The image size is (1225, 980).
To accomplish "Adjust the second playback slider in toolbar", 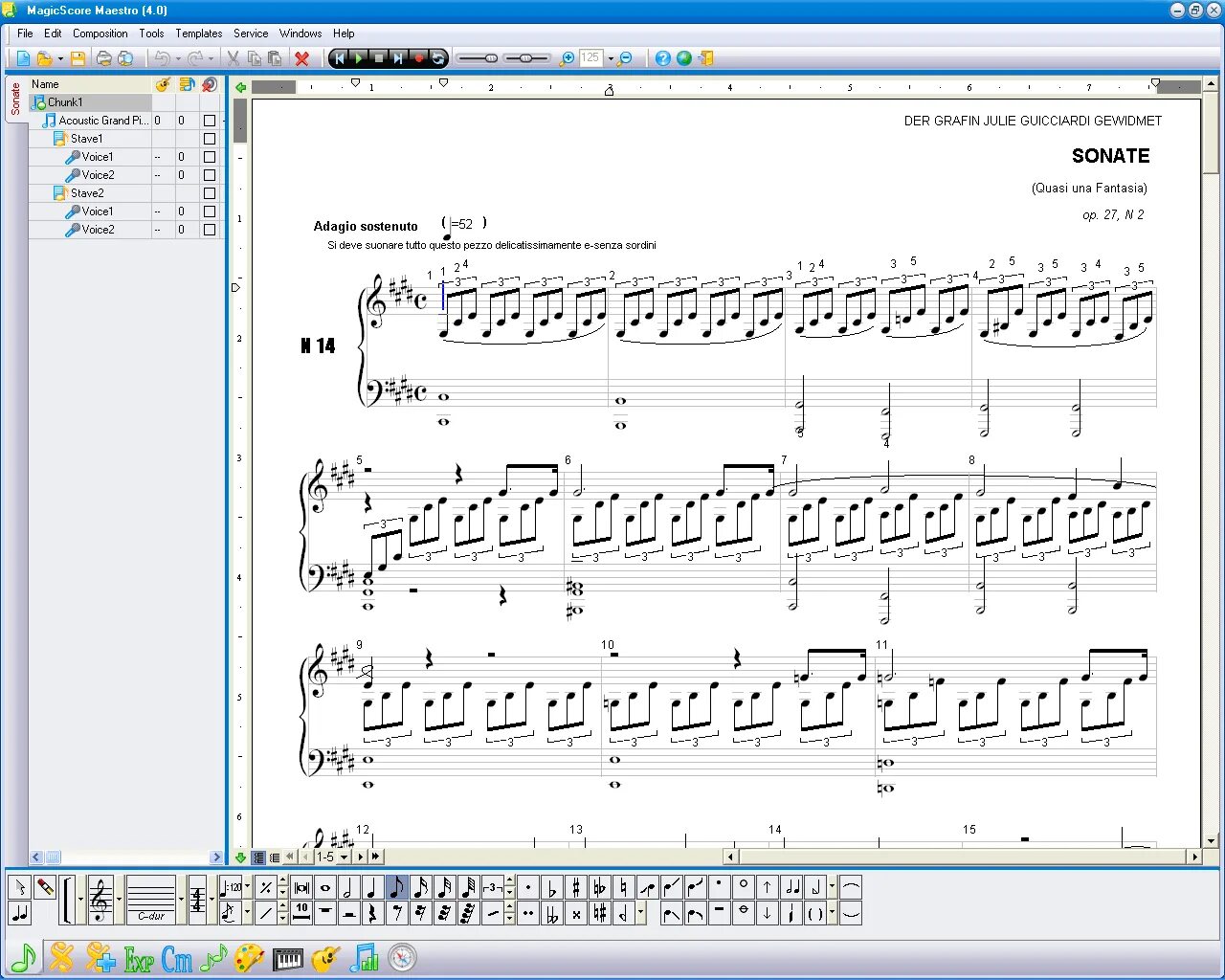I will tap(526, 58).
